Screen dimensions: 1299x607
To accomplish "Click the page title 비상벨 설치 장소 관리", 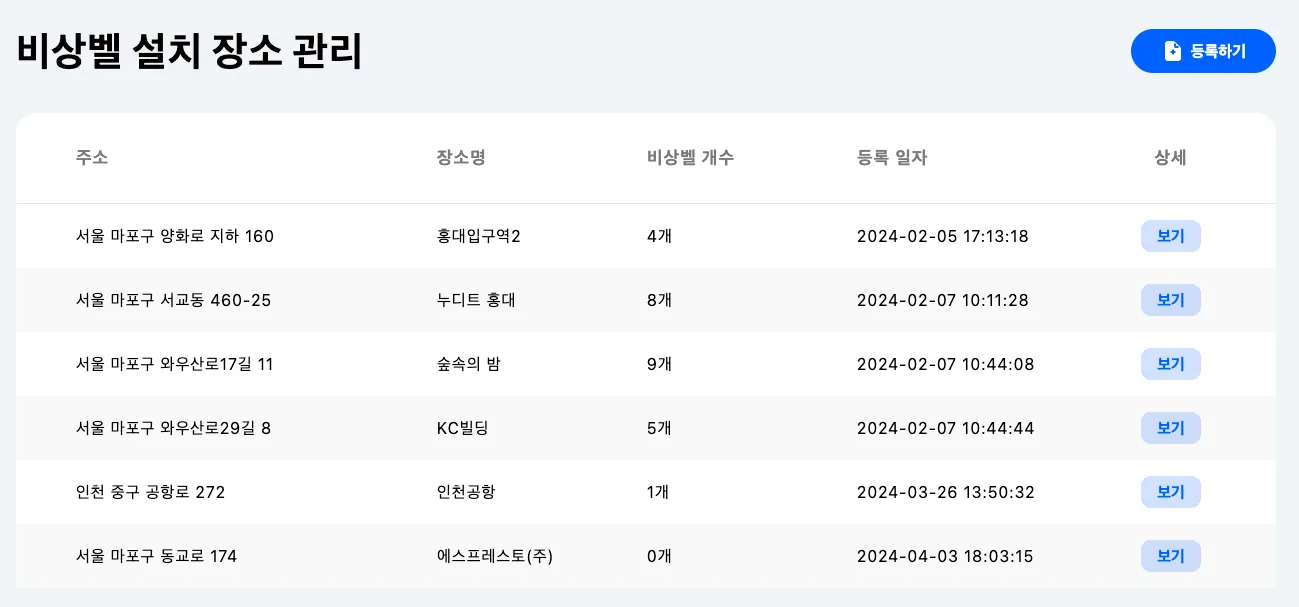I will point(189,52).
